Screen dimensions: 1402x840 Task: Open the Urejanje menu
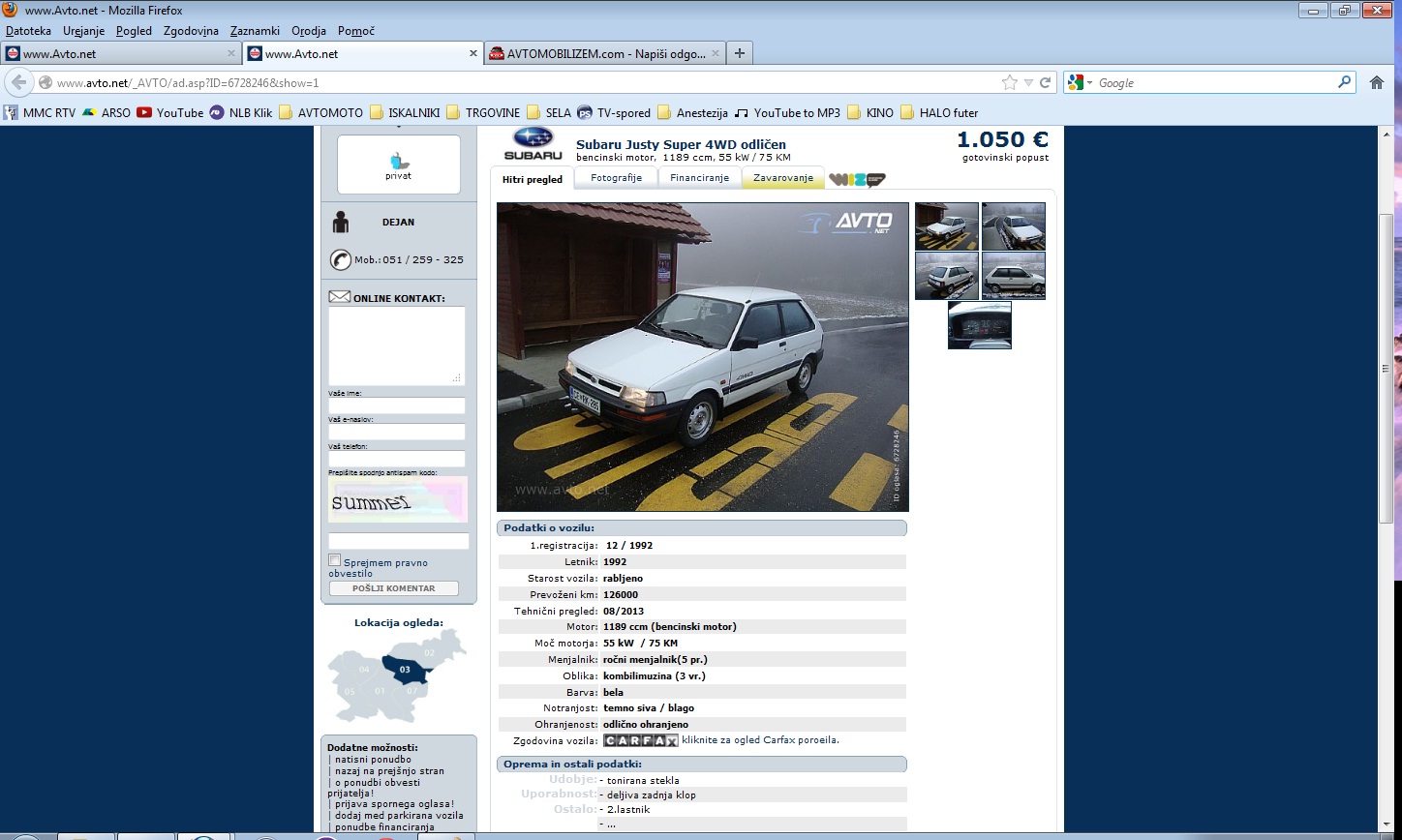point(83,31)
